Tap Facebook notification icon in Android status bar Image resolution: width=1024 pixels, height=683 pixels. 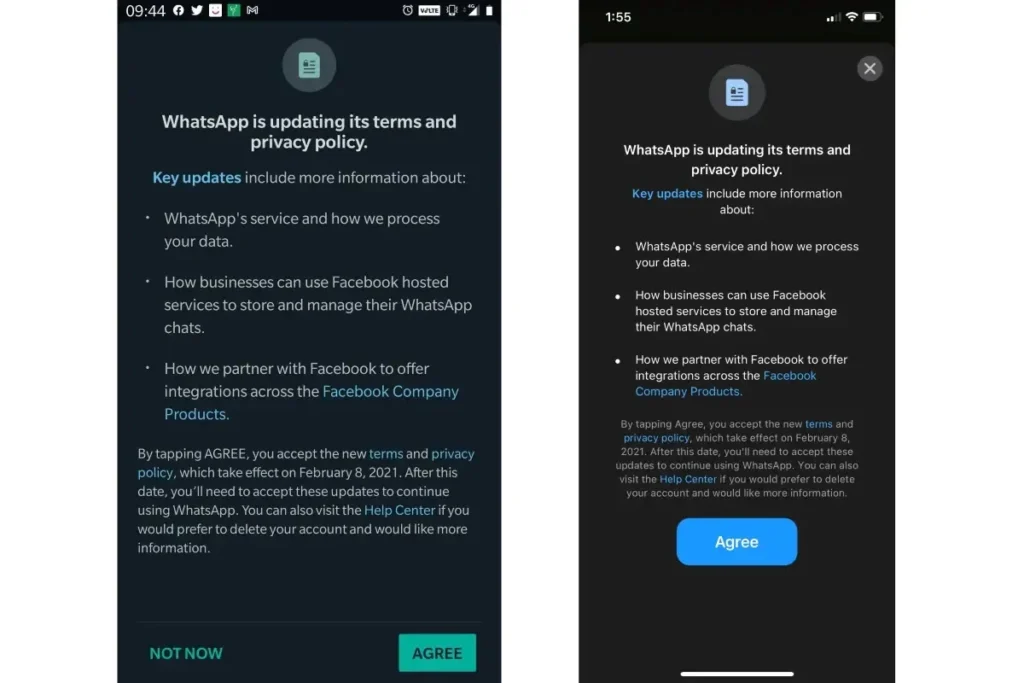(178, 10)
